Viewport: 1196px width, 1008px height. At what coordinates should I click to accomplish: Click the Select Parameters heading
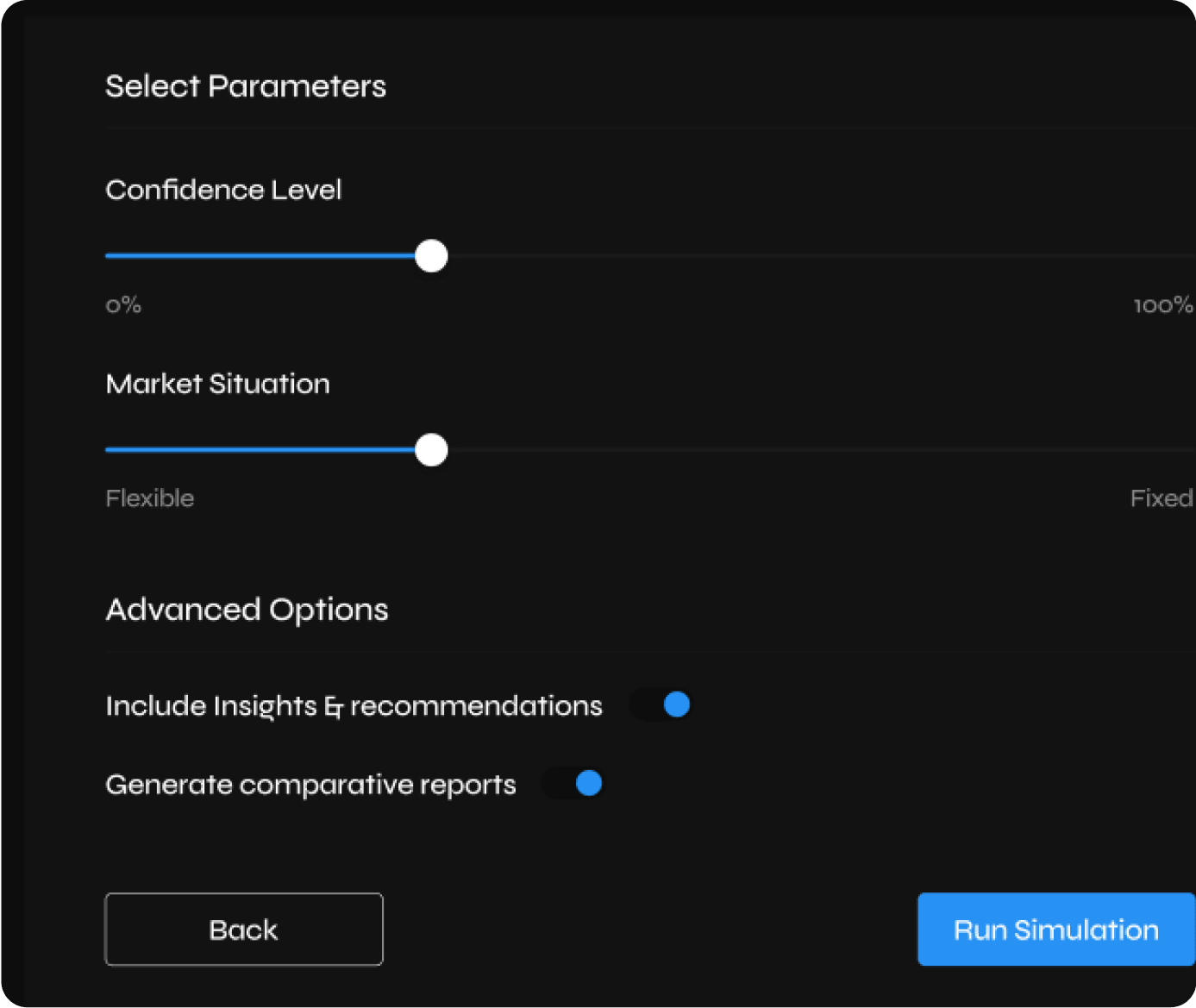pyautogui.click(x=246, y=86)
